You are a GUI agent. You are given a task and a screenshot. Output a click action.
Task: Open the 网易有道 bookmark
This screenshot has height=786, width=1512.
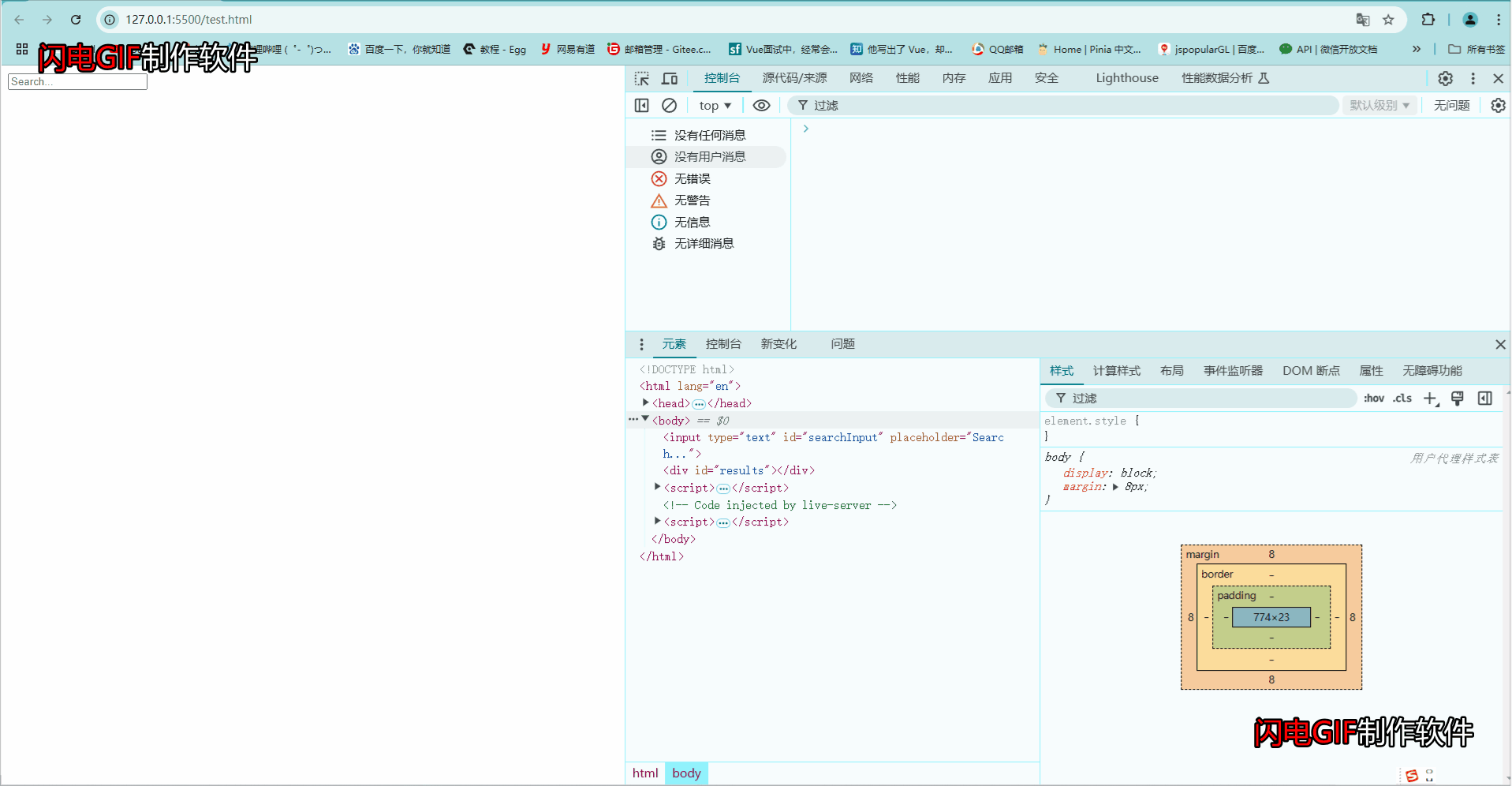[568, 49]
